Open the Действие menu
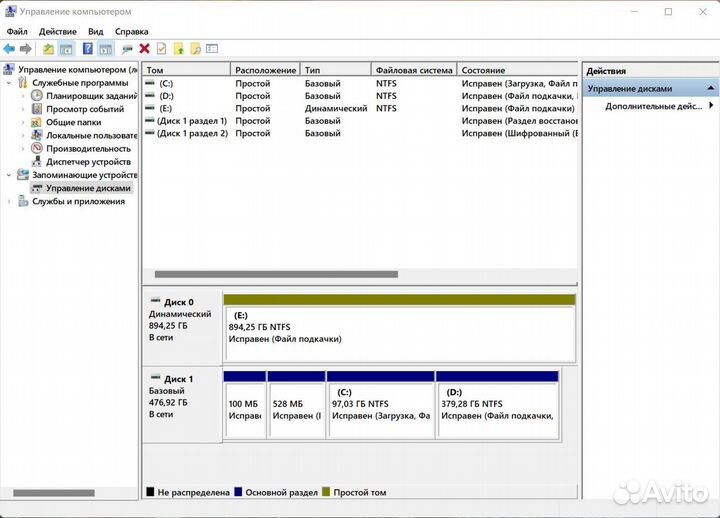Image resolution: width=720 pixels, height=518 pixels. coord(57,31)
